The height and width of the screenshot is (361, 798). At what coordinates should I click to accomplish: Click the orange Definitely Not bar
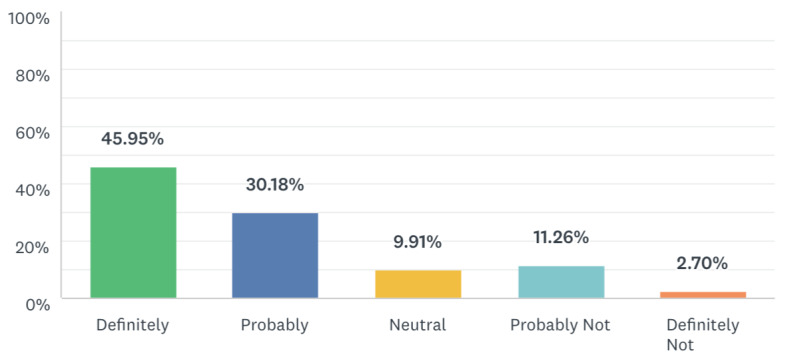coord(703,295)
